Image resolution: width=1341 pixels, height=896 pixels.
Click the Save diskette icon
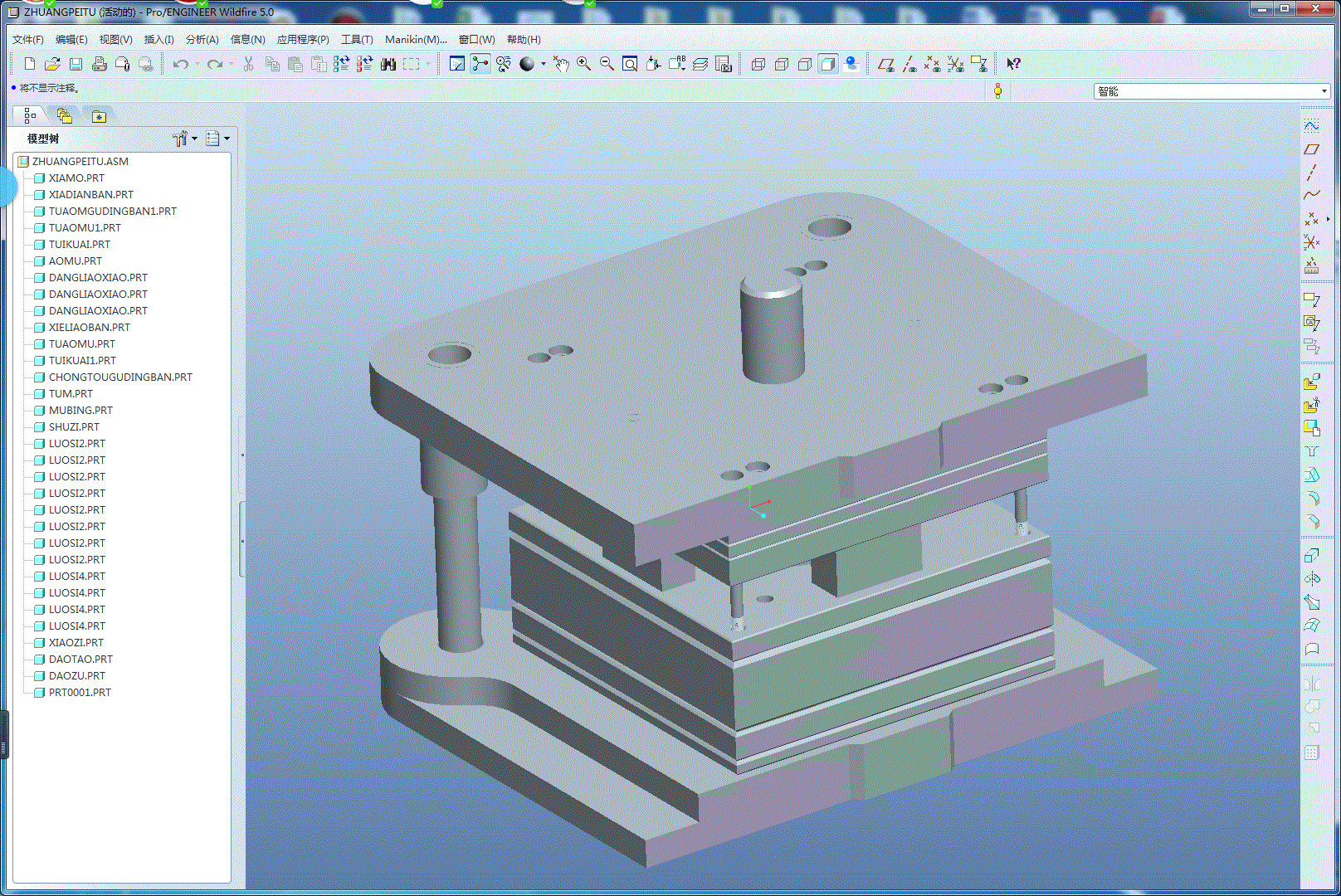pos(76,64)
